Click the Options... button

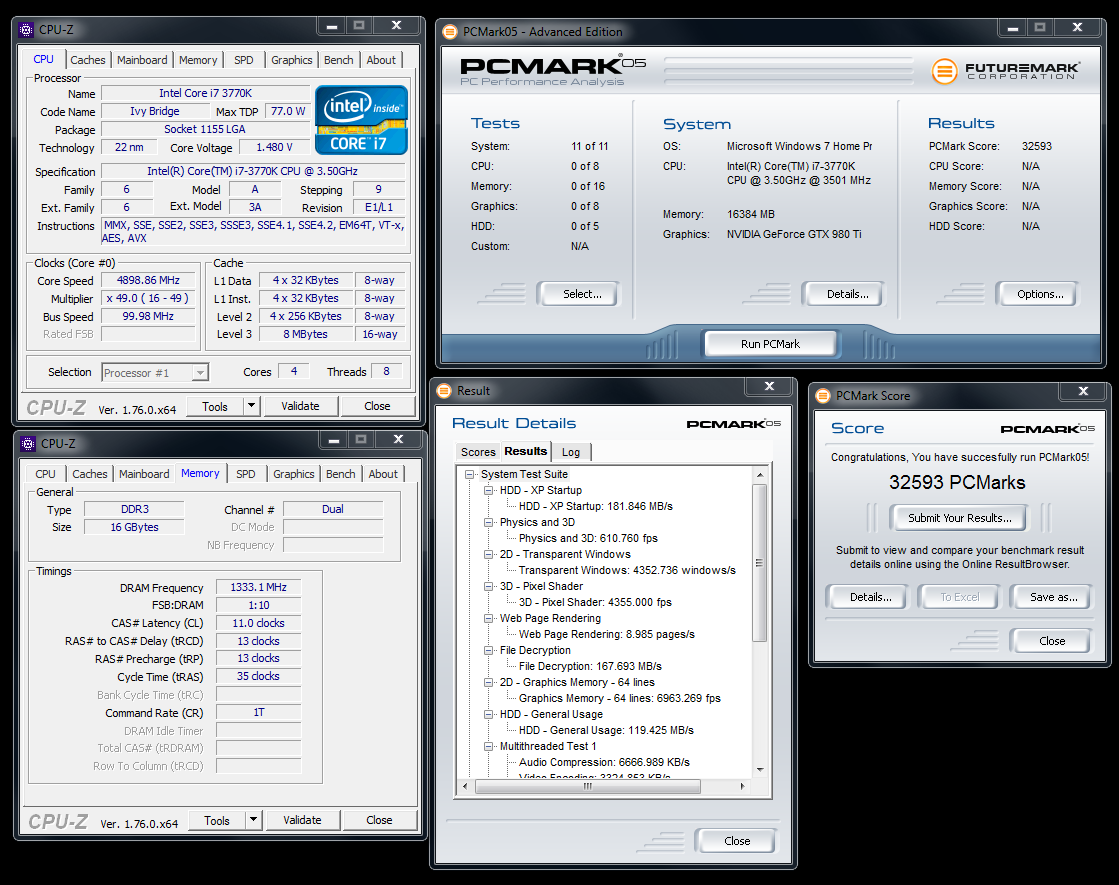1040,294
